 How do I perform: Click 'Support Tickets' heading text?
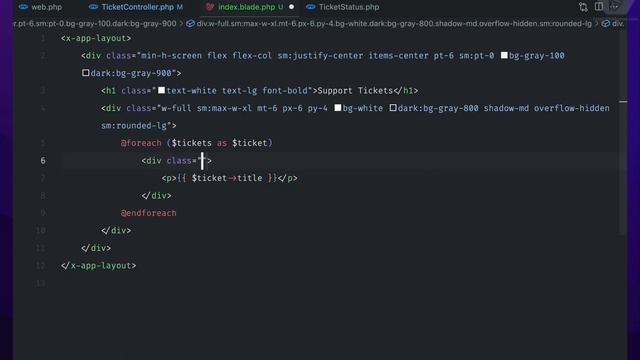[x=355, y=91]
